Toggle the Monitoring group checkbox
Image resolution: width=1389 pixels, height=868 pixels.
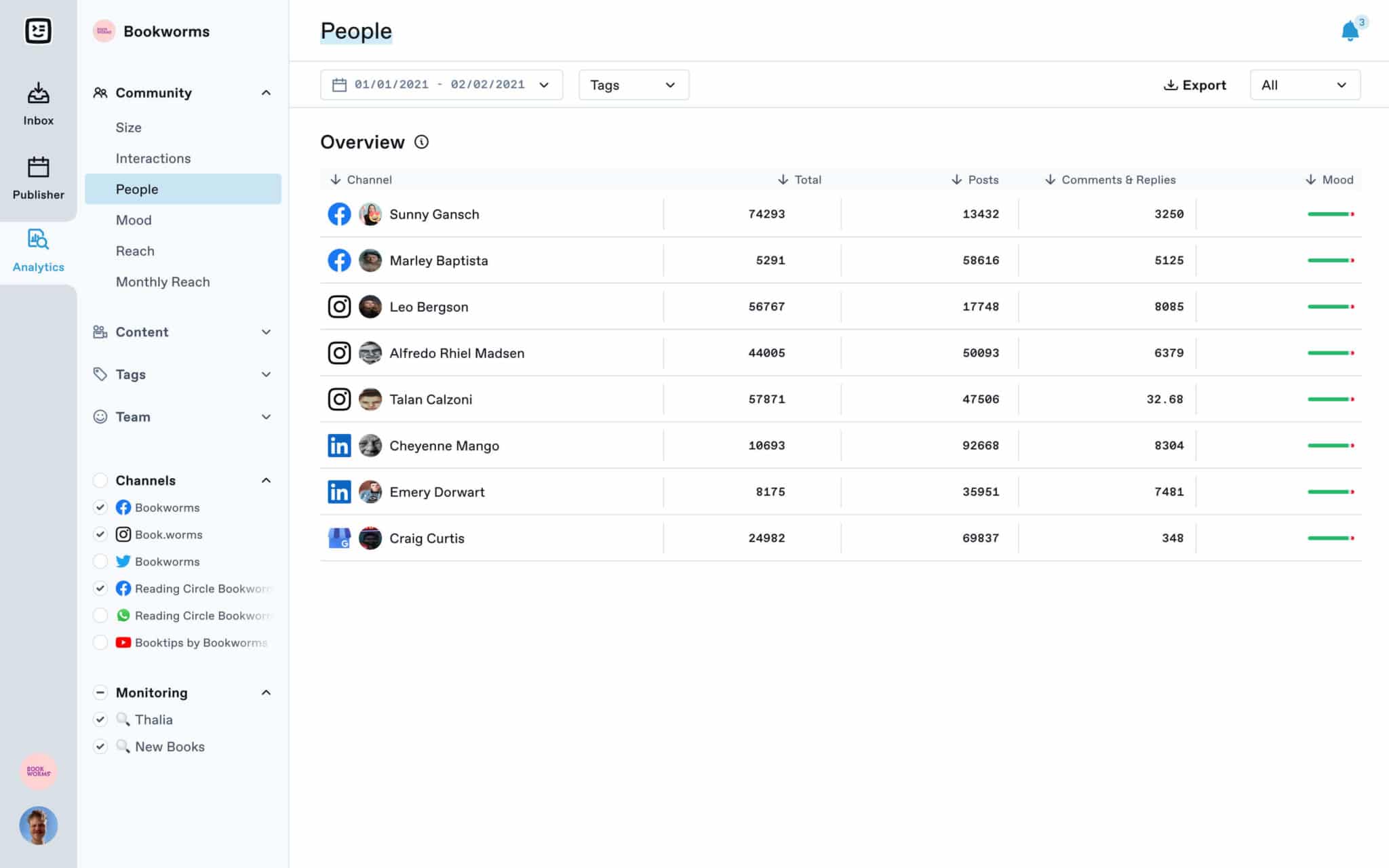click(x=100, y=692)
